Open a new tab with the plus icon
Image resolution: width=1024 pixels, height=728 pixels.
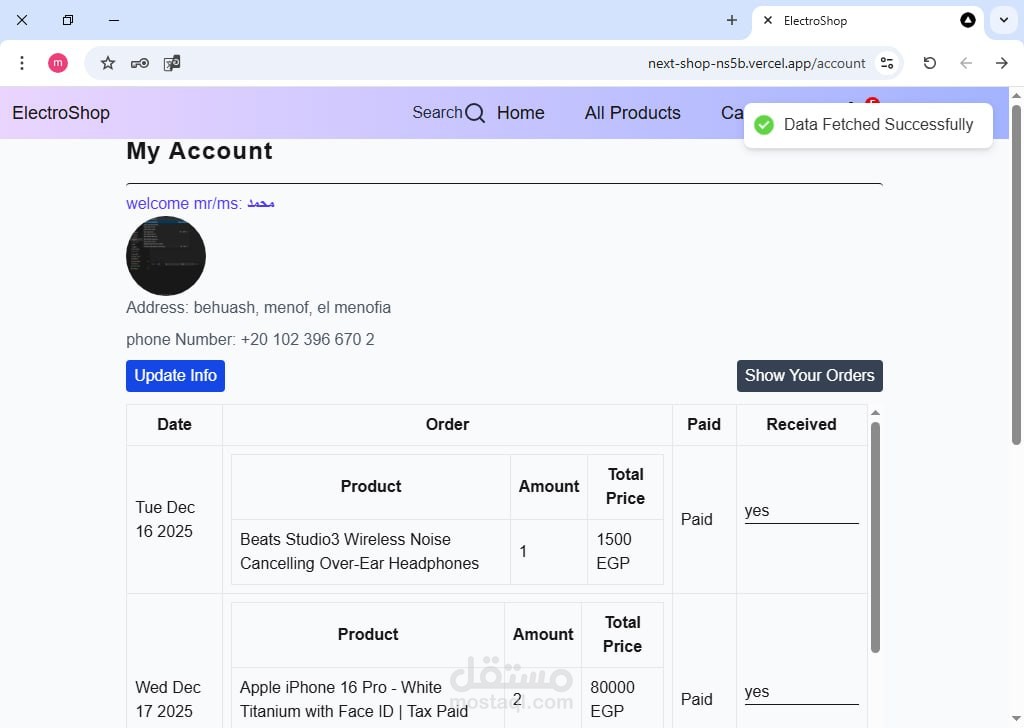[x=732, y=20]
